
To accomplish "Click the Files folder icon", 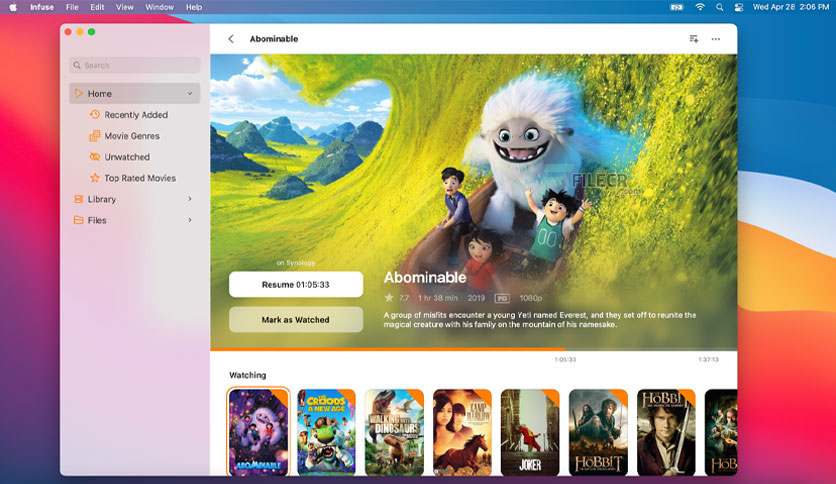I will [78, 220].
